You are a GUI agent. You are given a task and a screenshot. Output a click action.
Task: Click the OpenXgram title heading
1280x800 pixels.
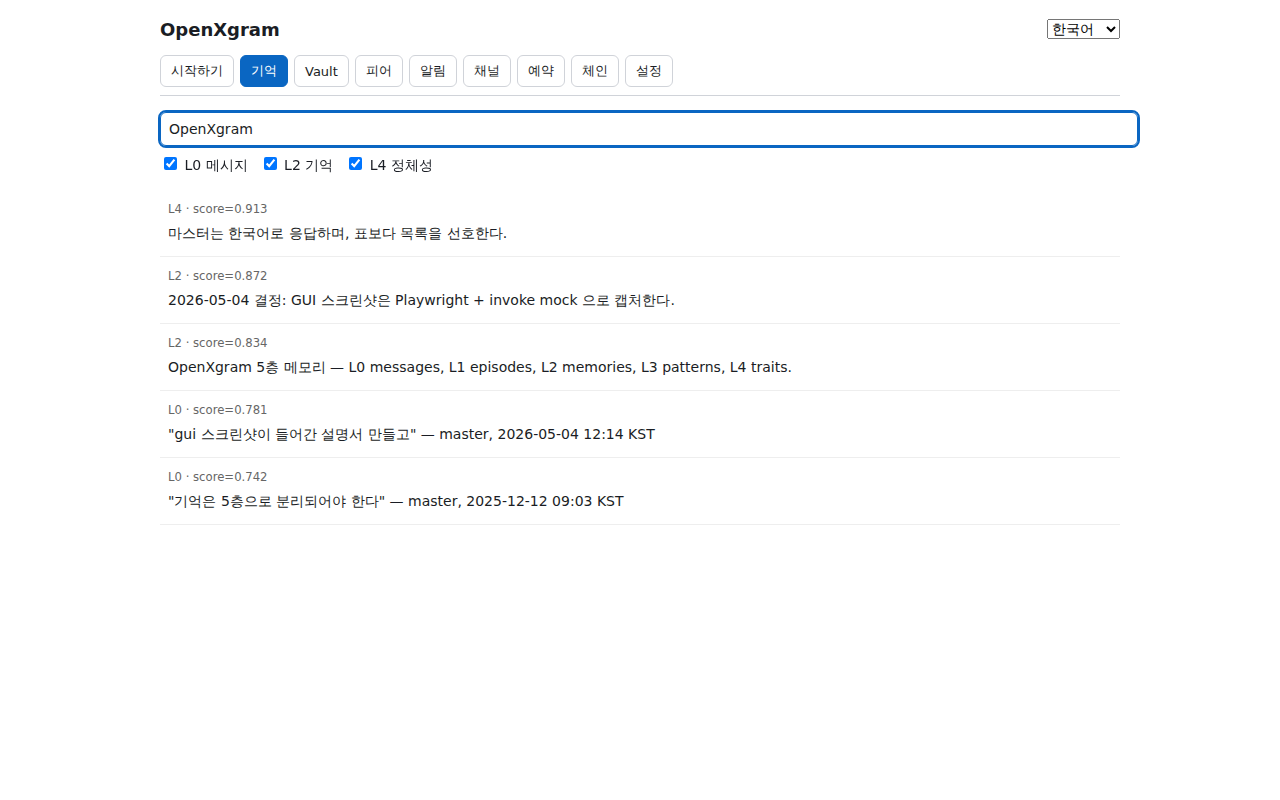[x=220, y=30]
